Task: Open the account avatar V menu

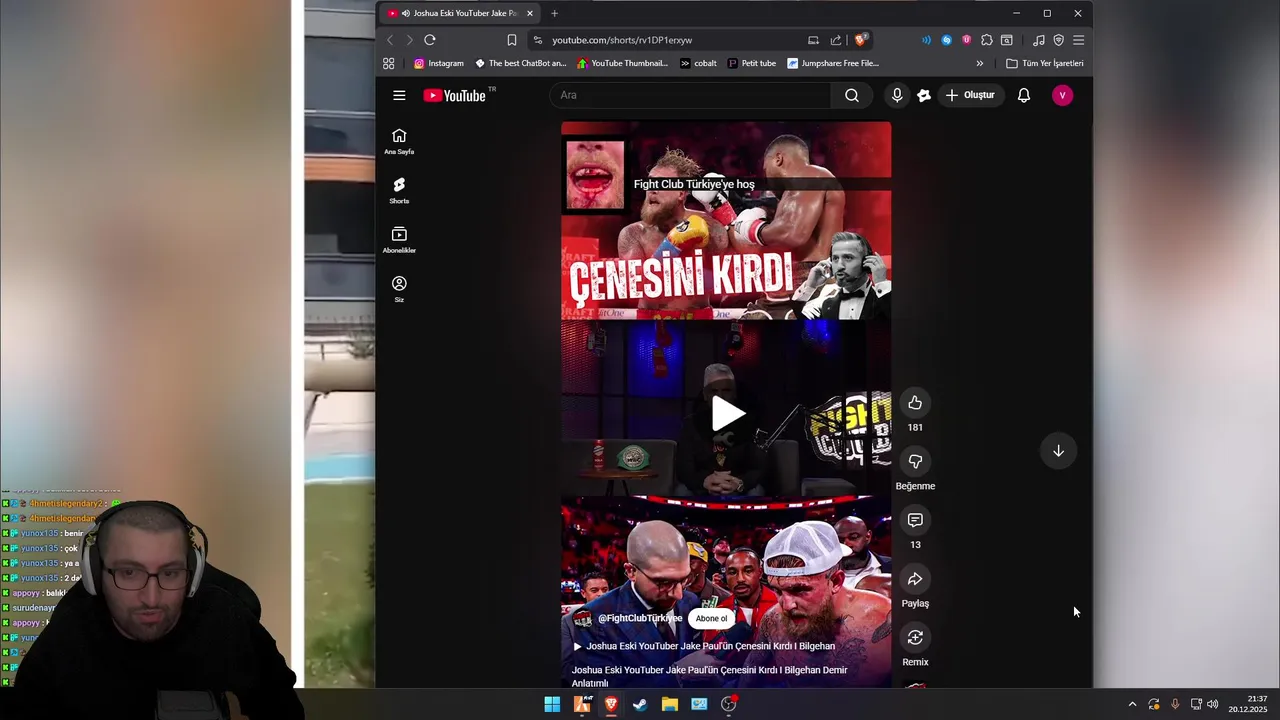Action: point(1062,95)
